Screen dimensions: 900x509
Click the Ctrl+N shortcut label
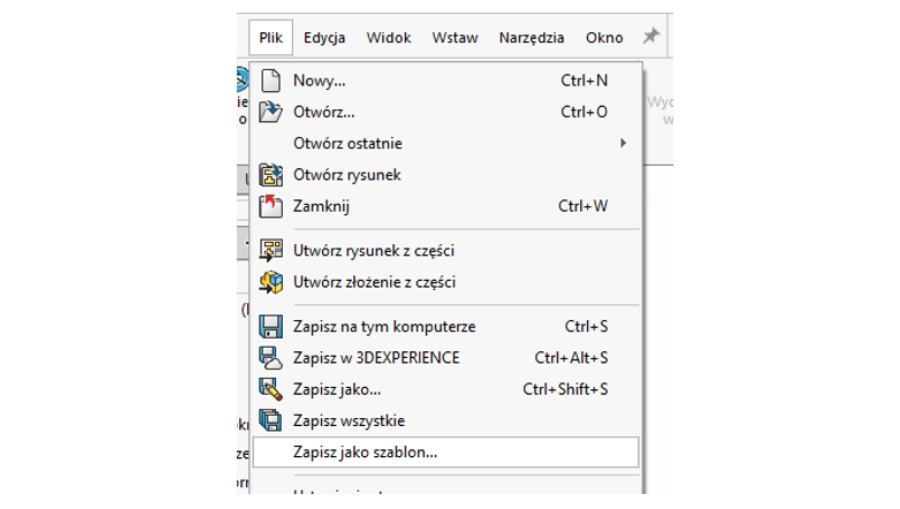(x=584, y=80)
